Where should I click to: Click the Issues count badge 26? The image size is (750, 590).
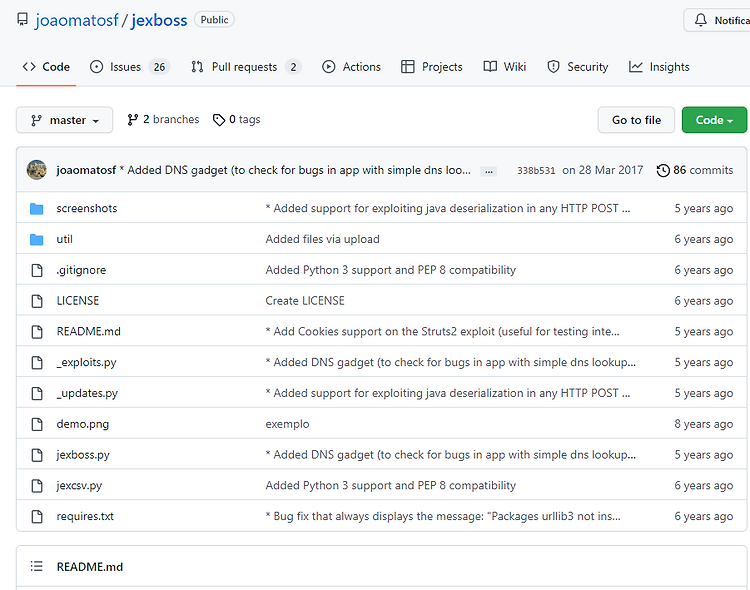tap(159, 67)
